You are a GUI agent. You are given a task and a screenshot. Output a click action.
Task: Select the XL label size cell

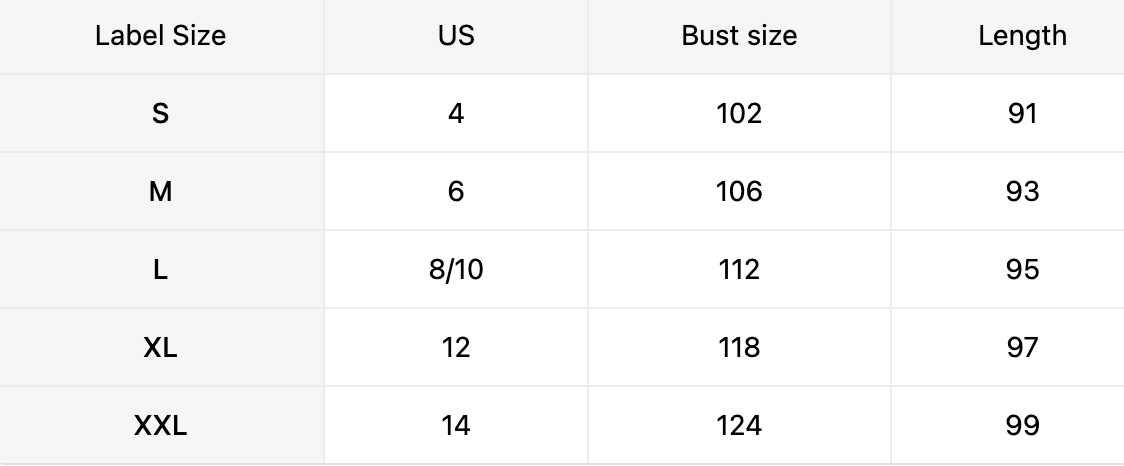pos(161,348)
